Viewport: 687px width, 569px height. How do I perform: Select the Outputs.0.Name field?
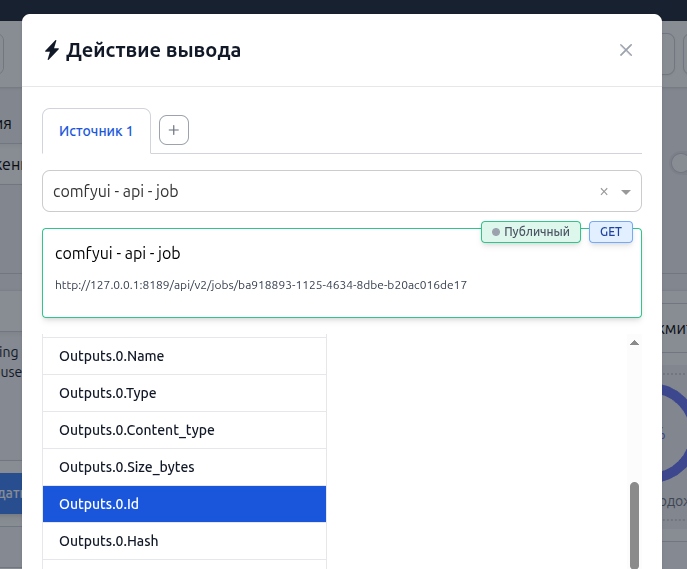pyautogui.click(x=184, y=356)
